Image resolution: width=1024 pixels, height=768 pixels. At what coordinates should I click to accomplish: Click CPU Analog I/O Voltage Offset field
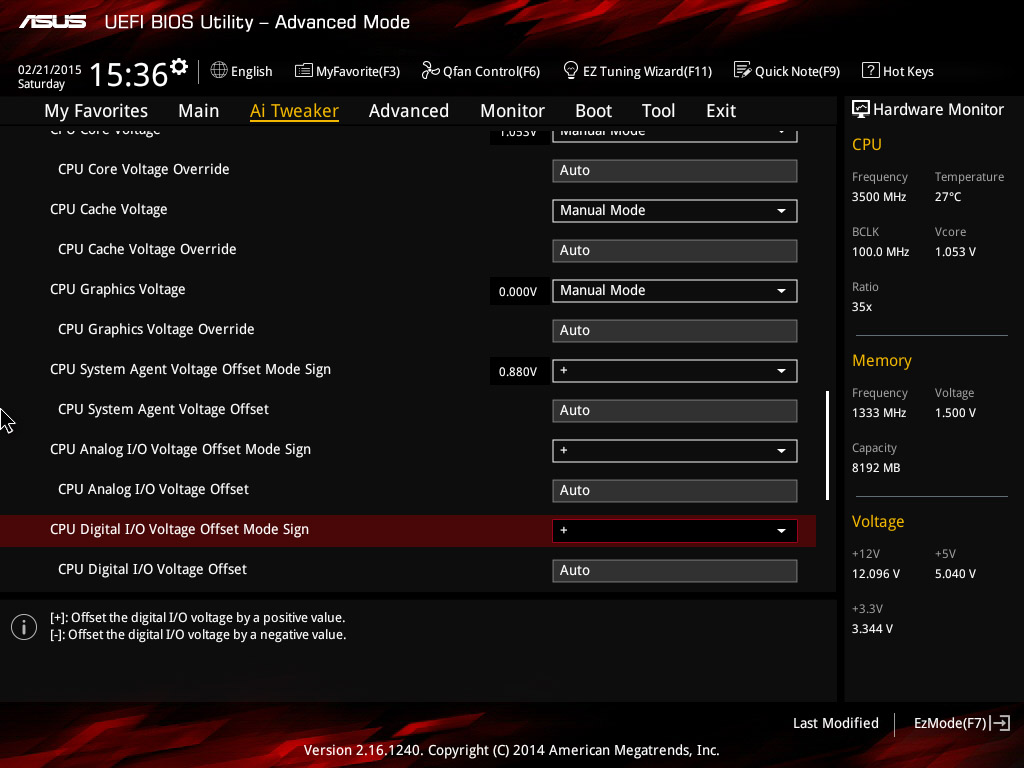click(675, 490)
